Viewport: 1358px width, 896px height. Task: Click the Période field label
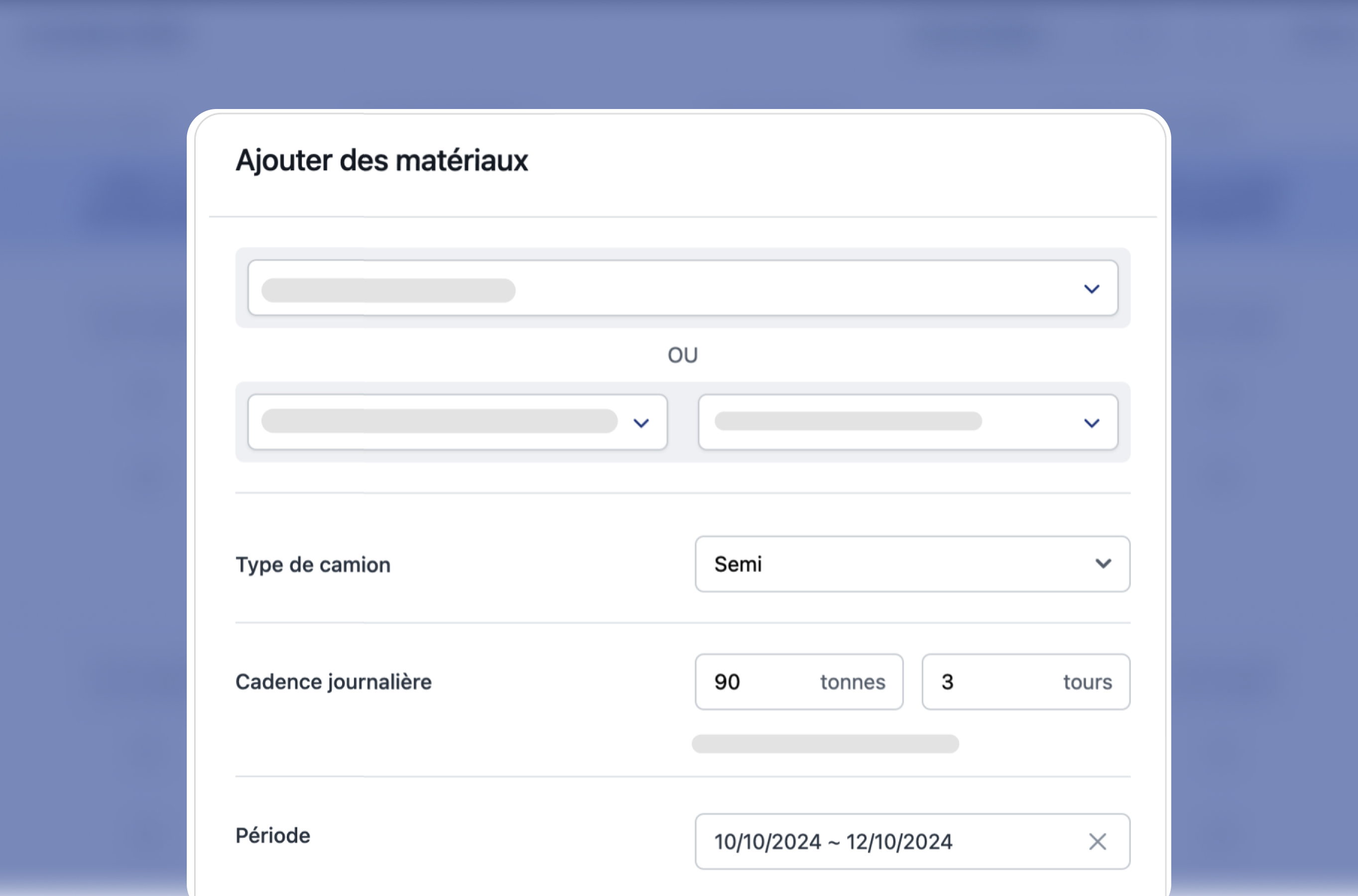272,835
